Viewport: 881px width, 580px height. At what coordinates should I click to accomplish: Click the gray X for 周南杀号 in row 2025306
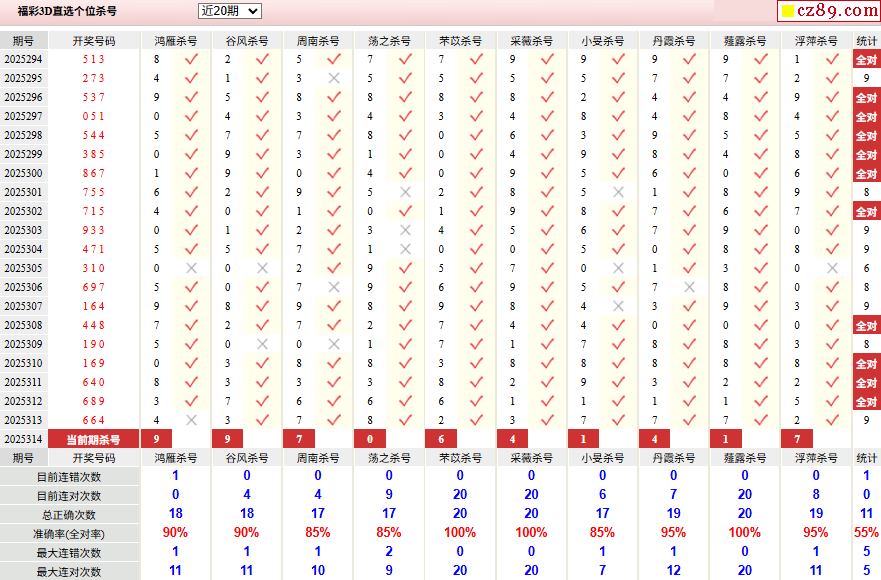pos(334,287)
